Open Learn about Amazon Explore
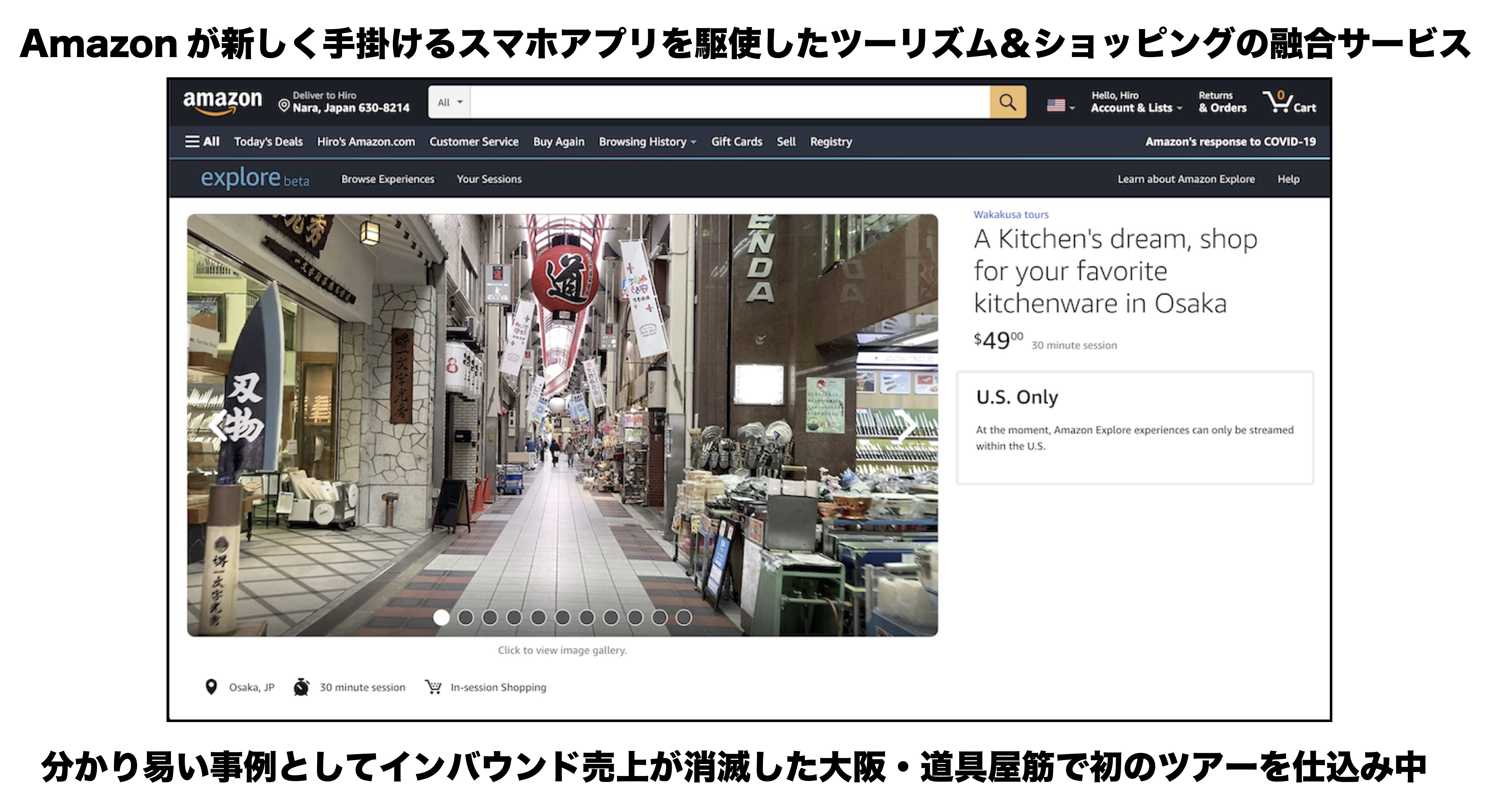 tap(1186, 179)
